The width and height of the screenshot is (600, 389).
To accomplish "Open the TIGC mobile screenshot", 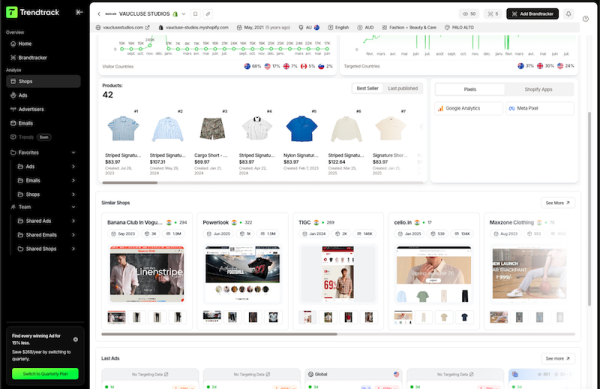I will [x=338, y=274].
